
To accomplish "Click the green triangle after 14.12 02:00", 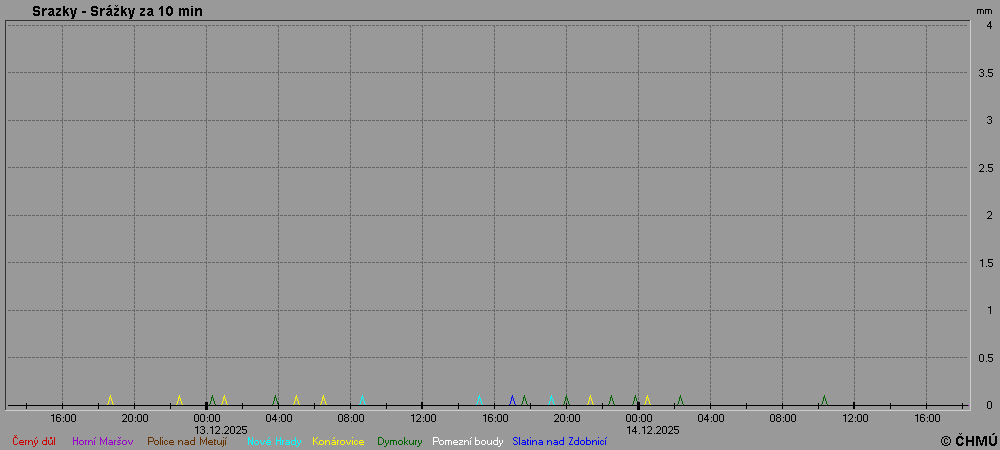I will click(x=680, y=400).
